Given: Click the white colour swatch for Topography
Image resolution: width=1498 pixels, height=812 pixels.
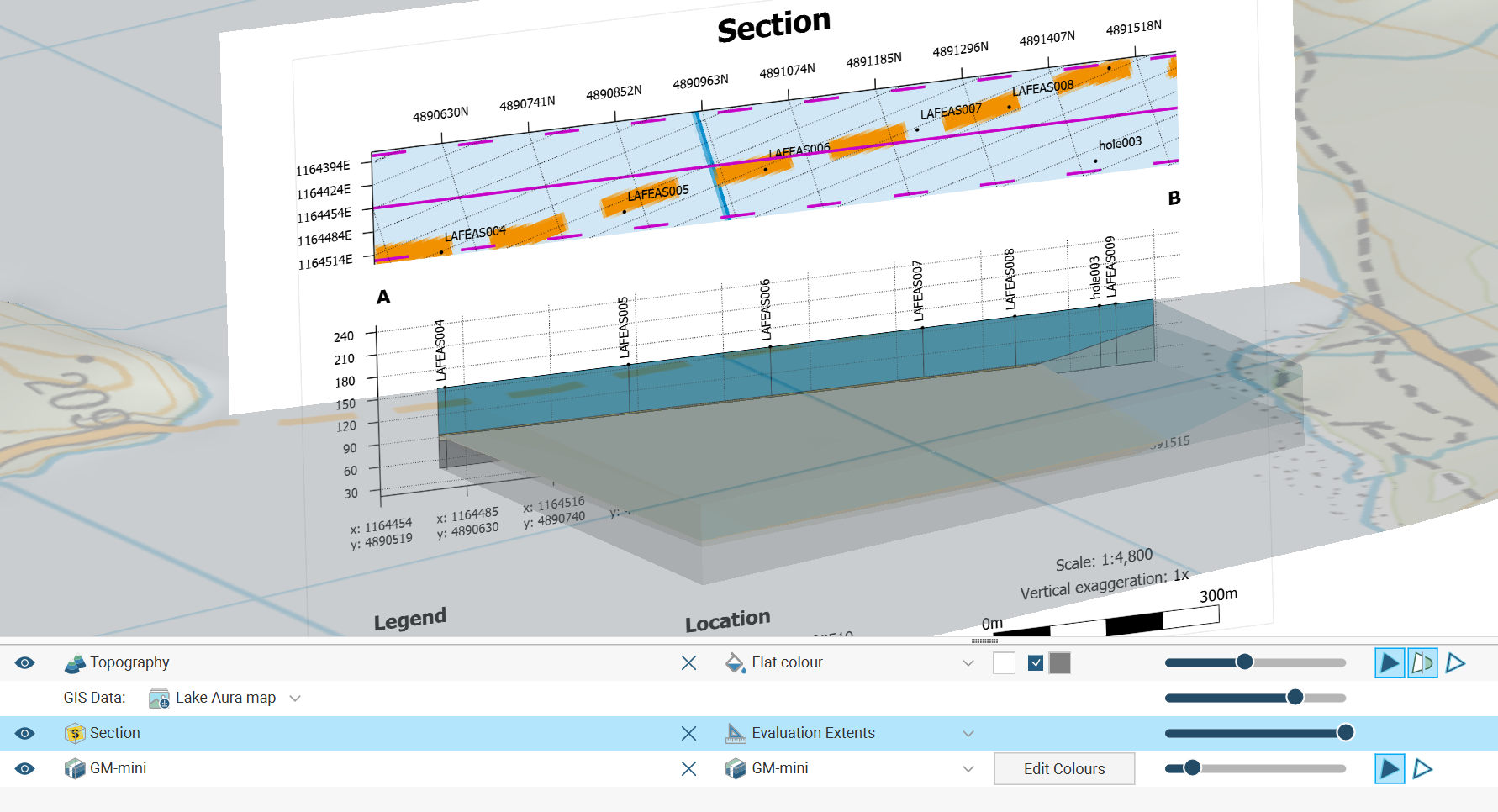Looking at the screenshot, I should point(1004,663).
